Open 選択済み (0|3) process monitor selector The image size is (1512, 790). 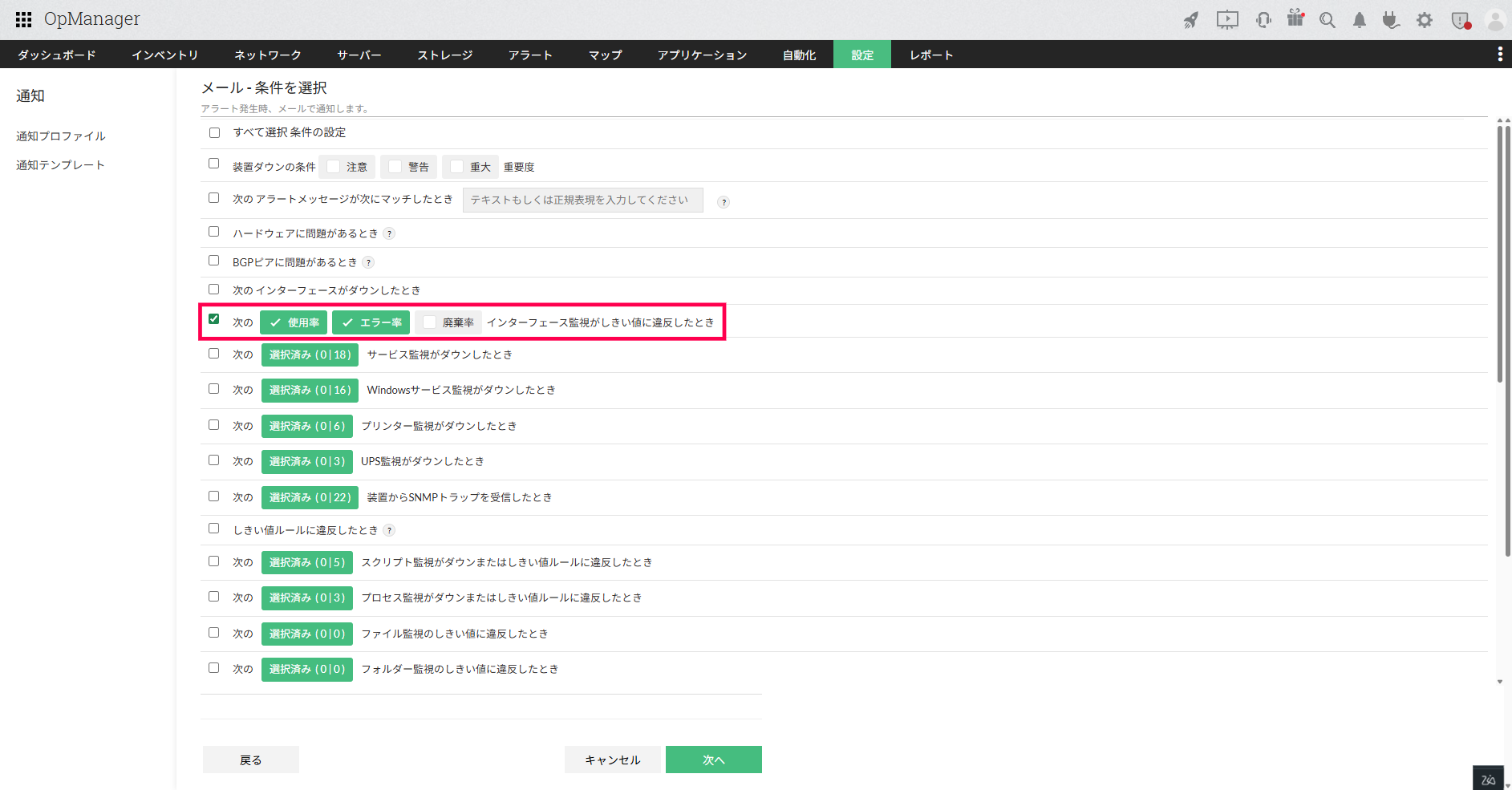pos(307,598)
